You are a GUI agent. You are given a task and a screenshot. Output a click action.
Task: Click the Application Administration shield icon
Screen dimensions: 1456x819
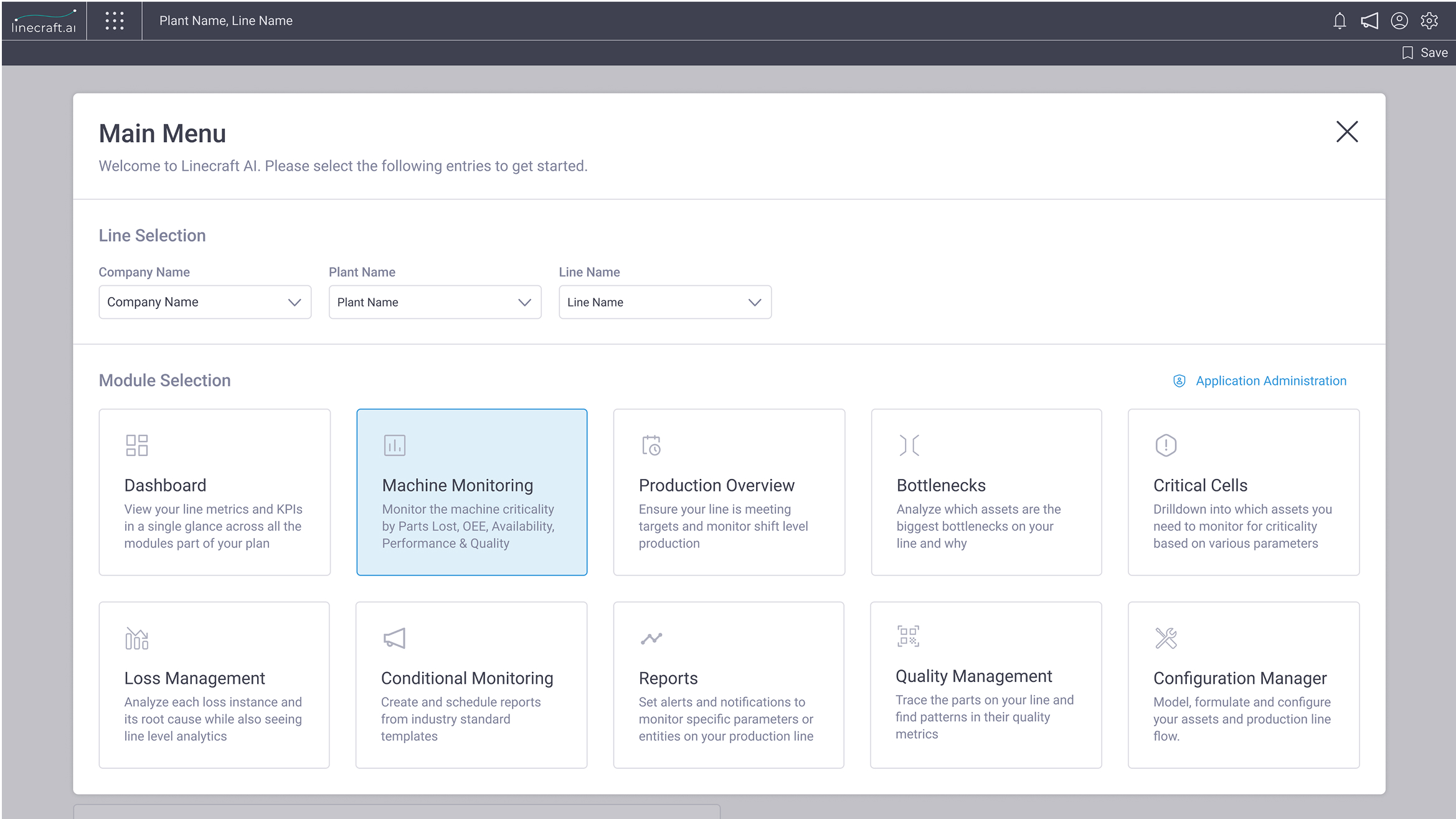click(x=1179, y=381)
